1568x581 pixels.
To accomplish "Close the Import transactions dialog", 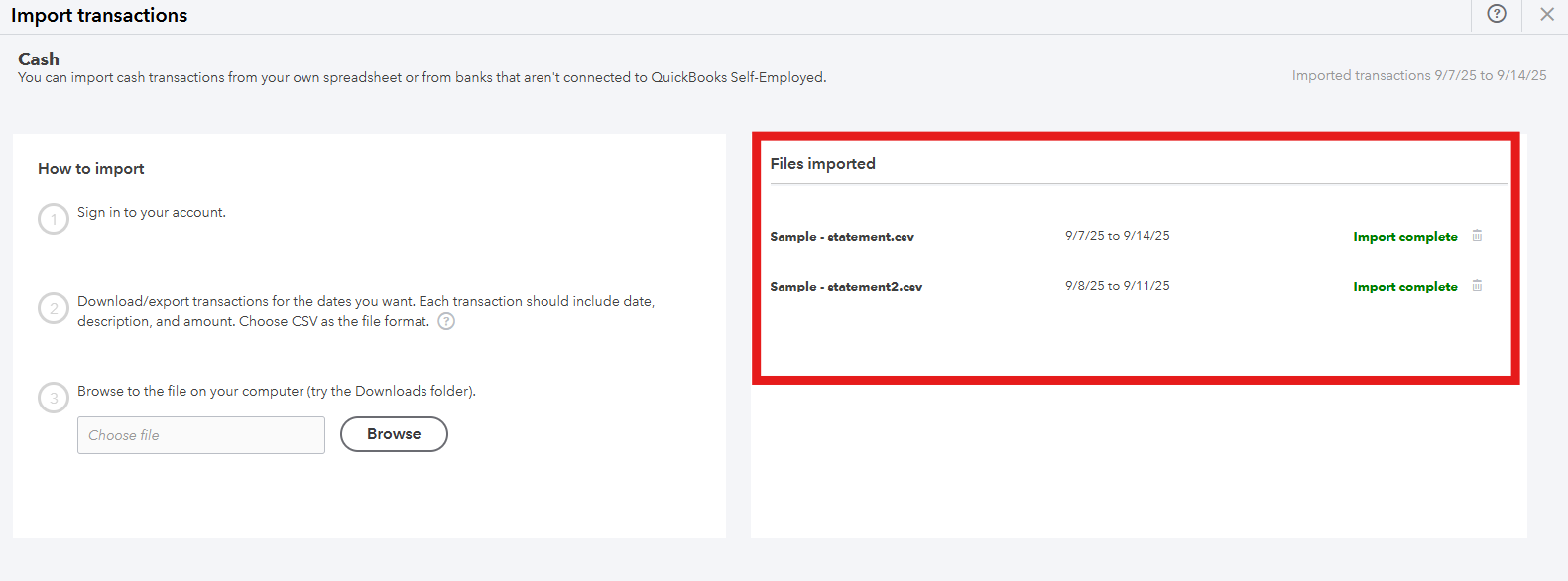I will coord(1546,14).
